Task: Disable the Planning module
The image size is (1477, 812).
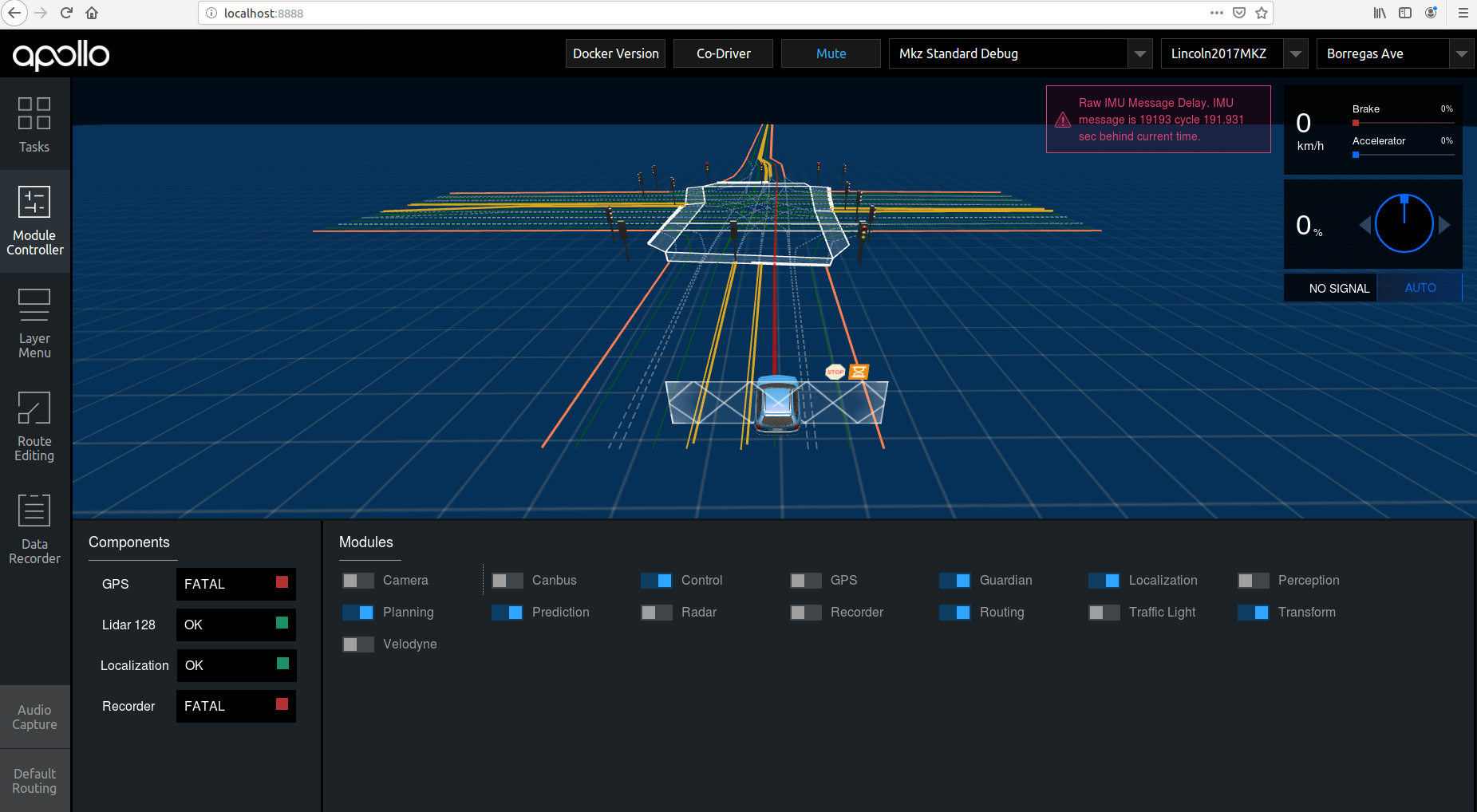Action: pos(358,612)
